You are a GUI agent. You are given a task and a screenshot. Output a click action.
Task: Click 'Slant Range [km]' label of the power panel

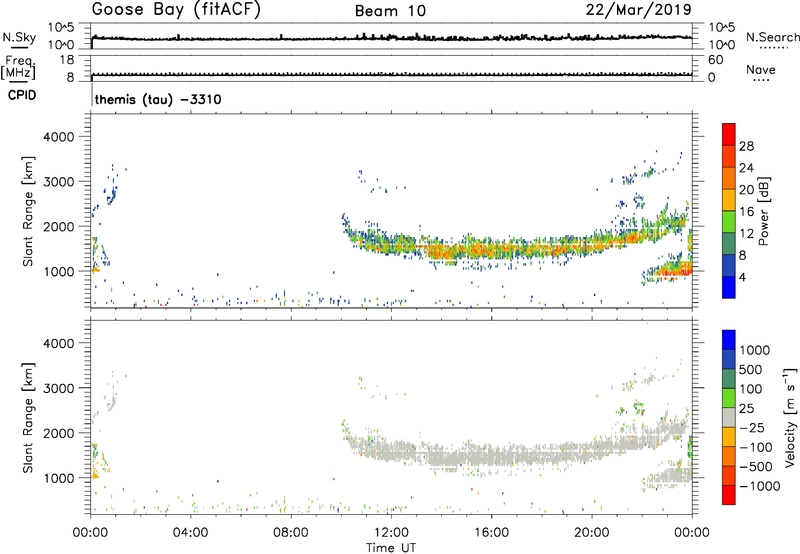click(x=28, y=211)
